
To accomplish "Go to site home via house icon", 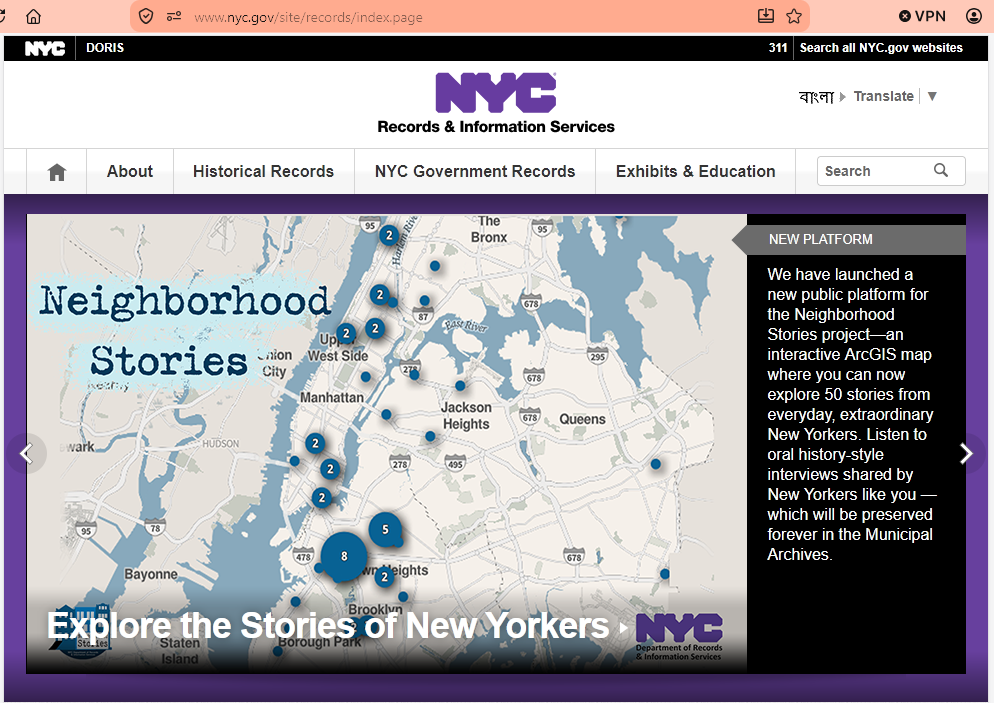I will tap(56, 172).
